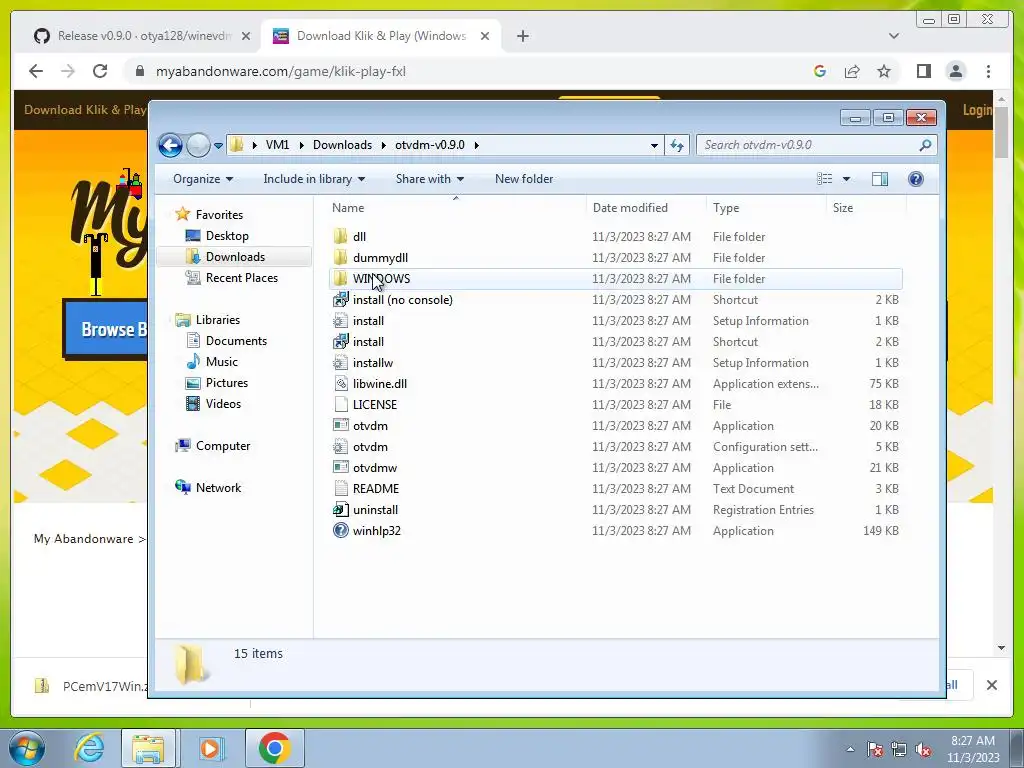Reload the page in Chrome
Image resolution: width=1024 pixels, height=768 pixels.
100,71
